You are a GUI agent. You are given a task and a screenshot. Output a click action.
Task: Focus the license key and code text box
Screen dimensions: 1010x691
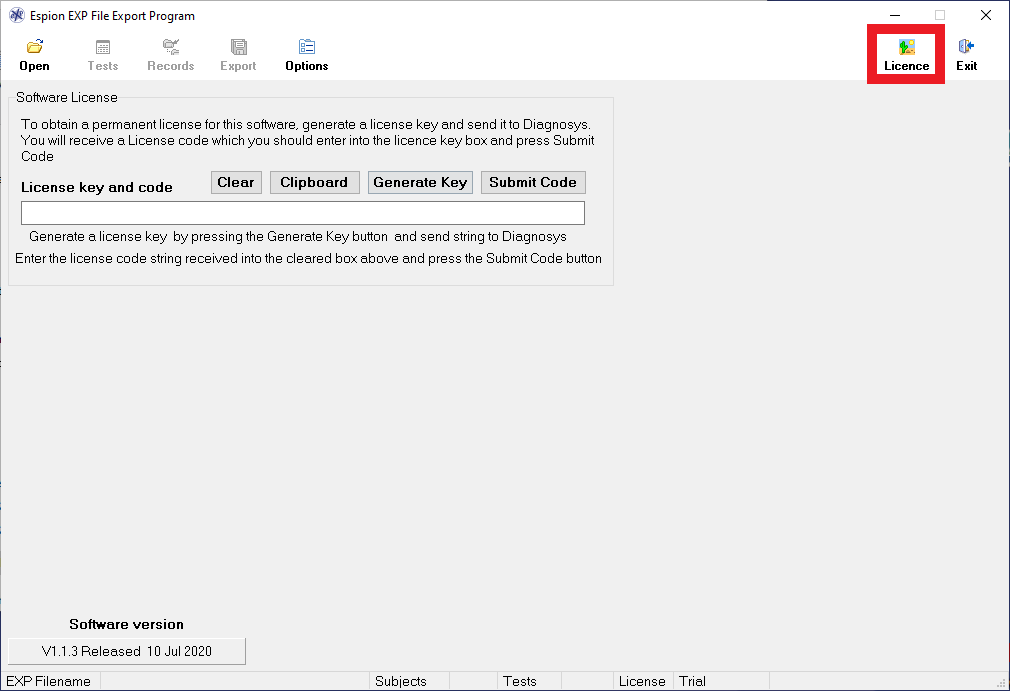pos(302,213)
